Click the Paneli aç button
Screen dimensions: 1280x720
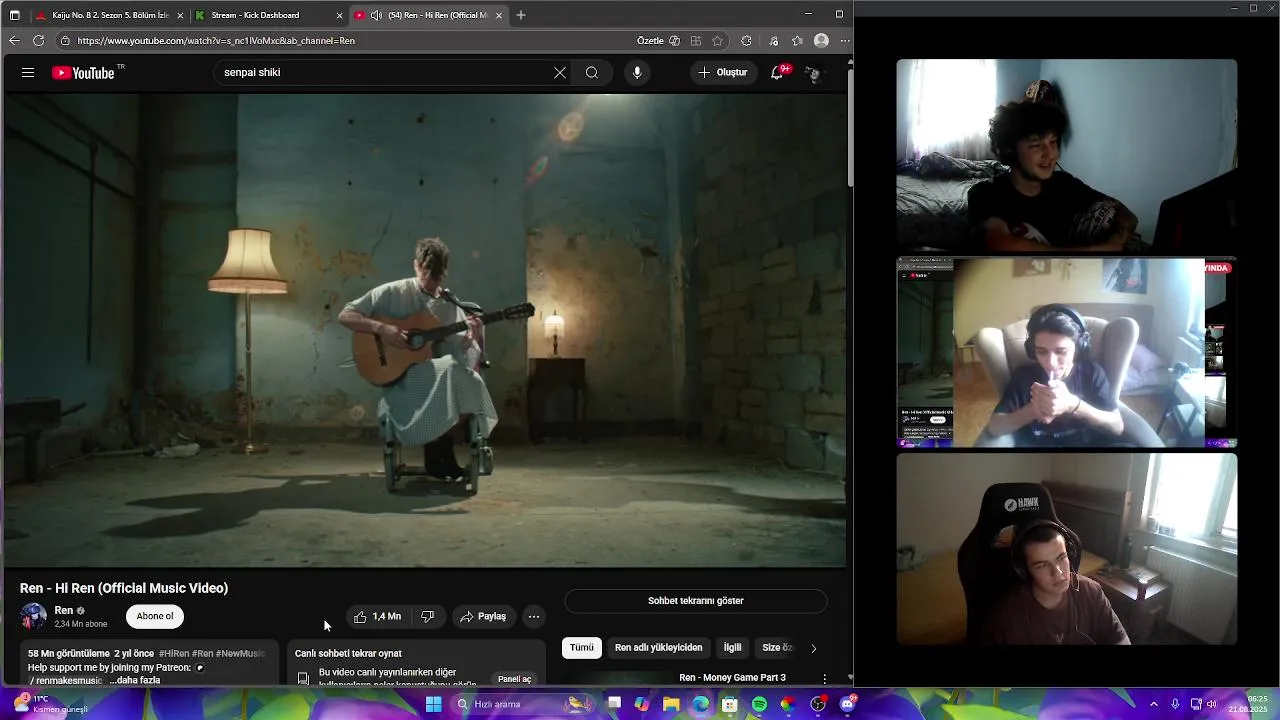click(515, 679)
